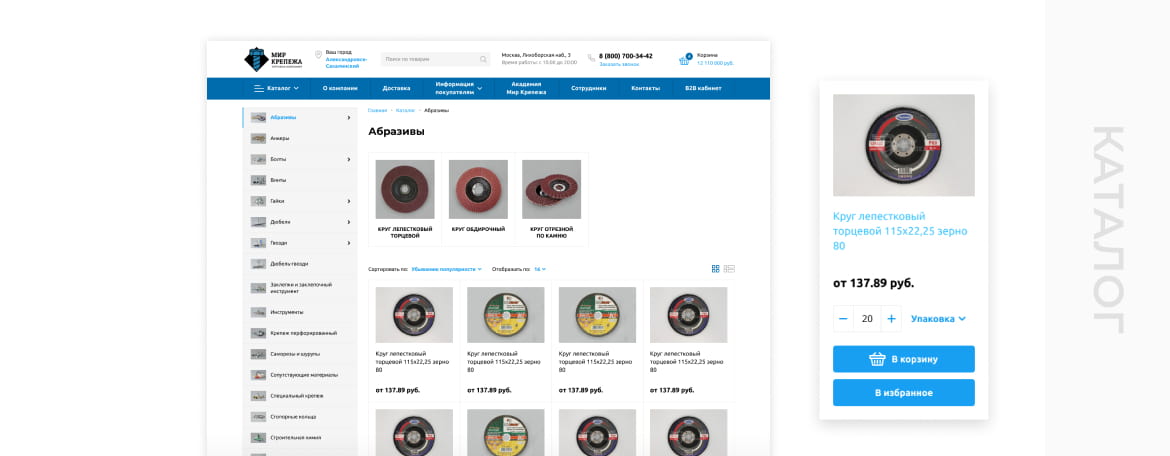The width and height of the screenshot is (1170, 456).
Task: Select Заклепки и заклепочный инструмент category
Action: [300, 287]
